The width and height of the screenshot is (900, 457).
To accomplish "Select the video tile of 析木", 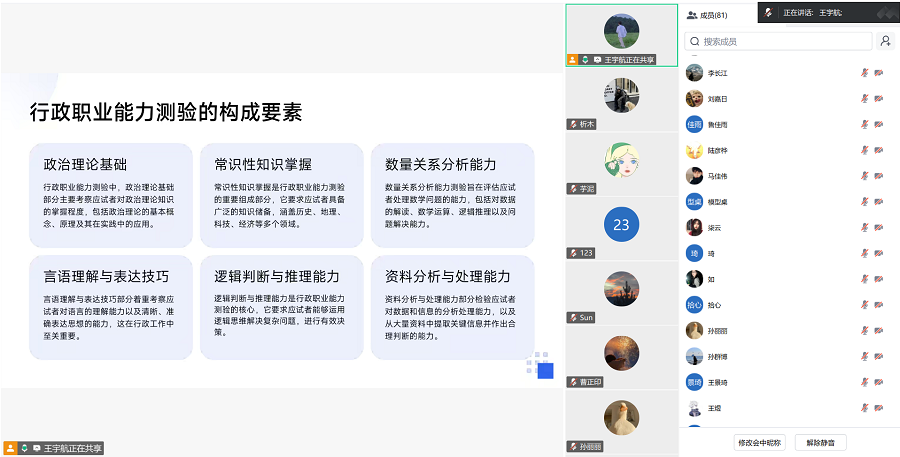I will [x=621, y=98].
